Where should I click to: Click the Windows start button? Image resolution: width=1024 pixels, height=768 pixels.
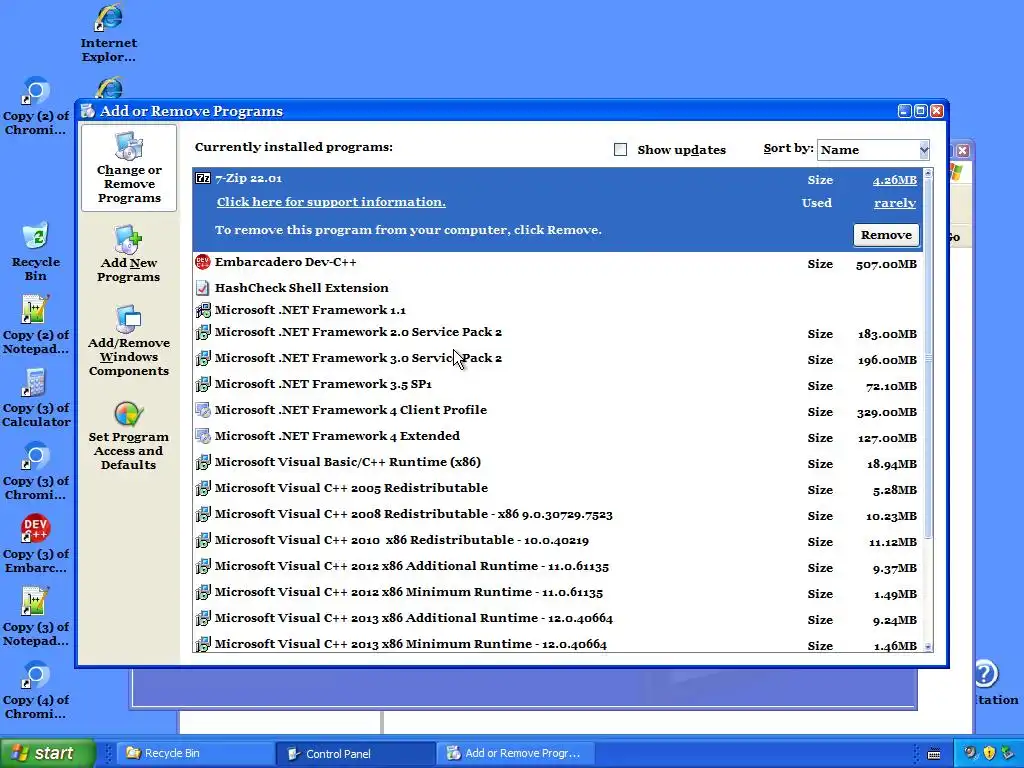tap(48, 753)
